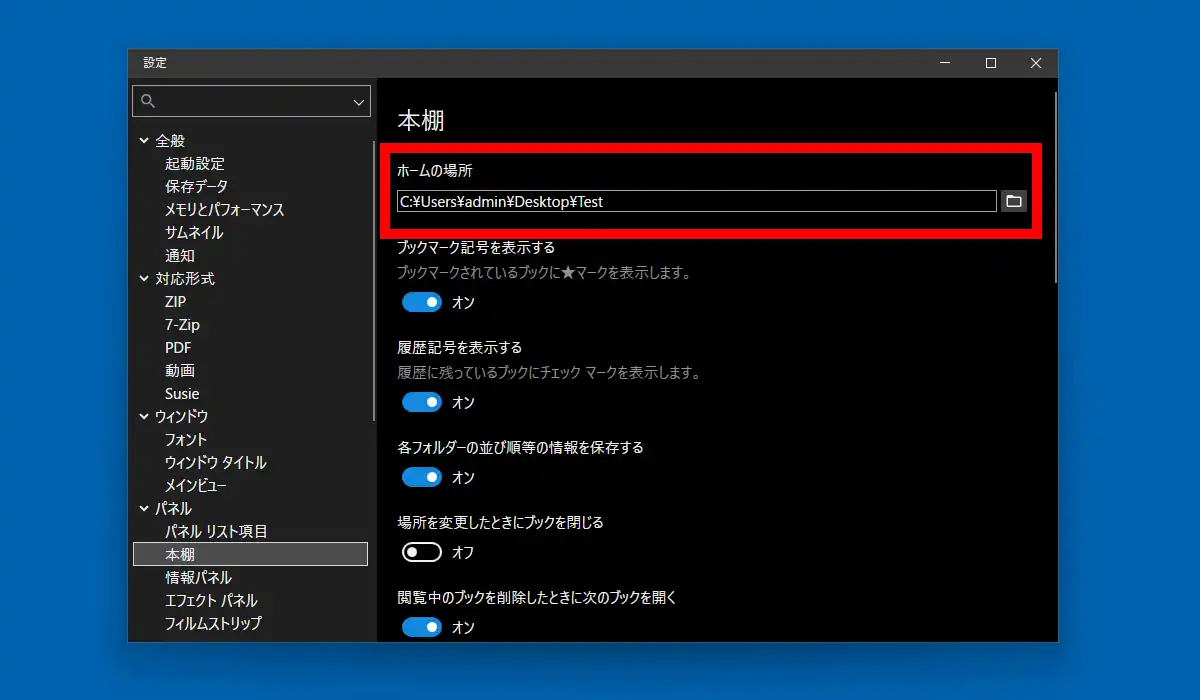Disable the 履歴記号を表示する toggle
Screen dimensions: 1200x700
(x=422, y=402)
